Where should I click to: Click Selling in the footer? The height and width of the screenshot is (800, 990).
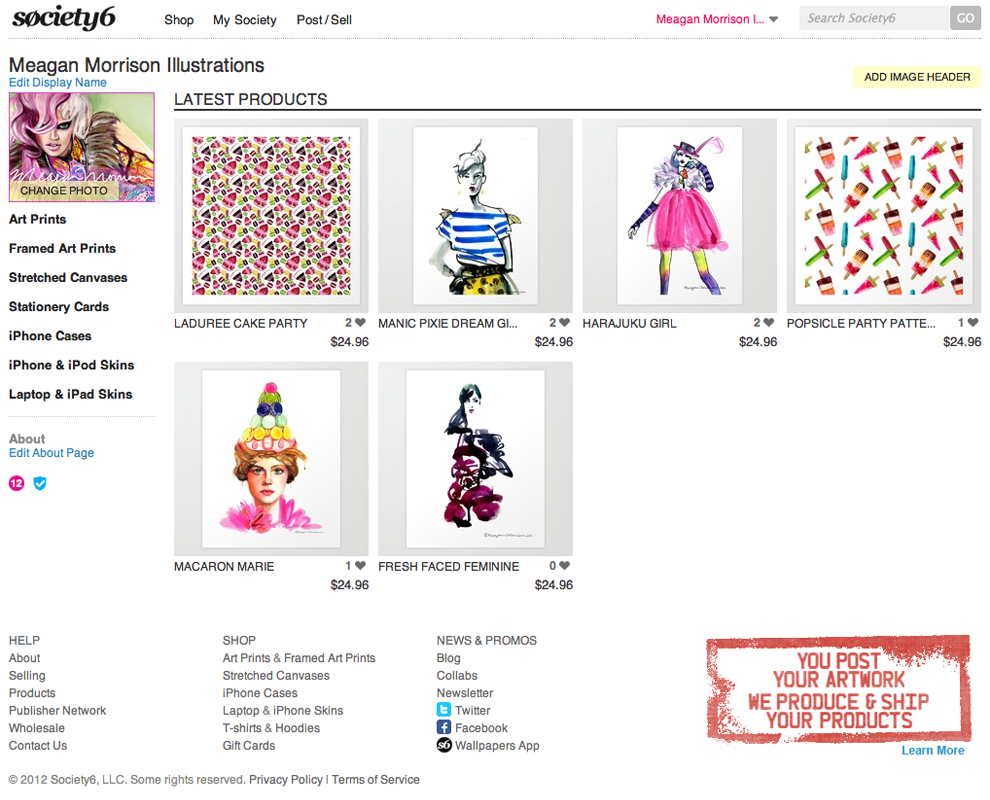[x=27, y=676]
